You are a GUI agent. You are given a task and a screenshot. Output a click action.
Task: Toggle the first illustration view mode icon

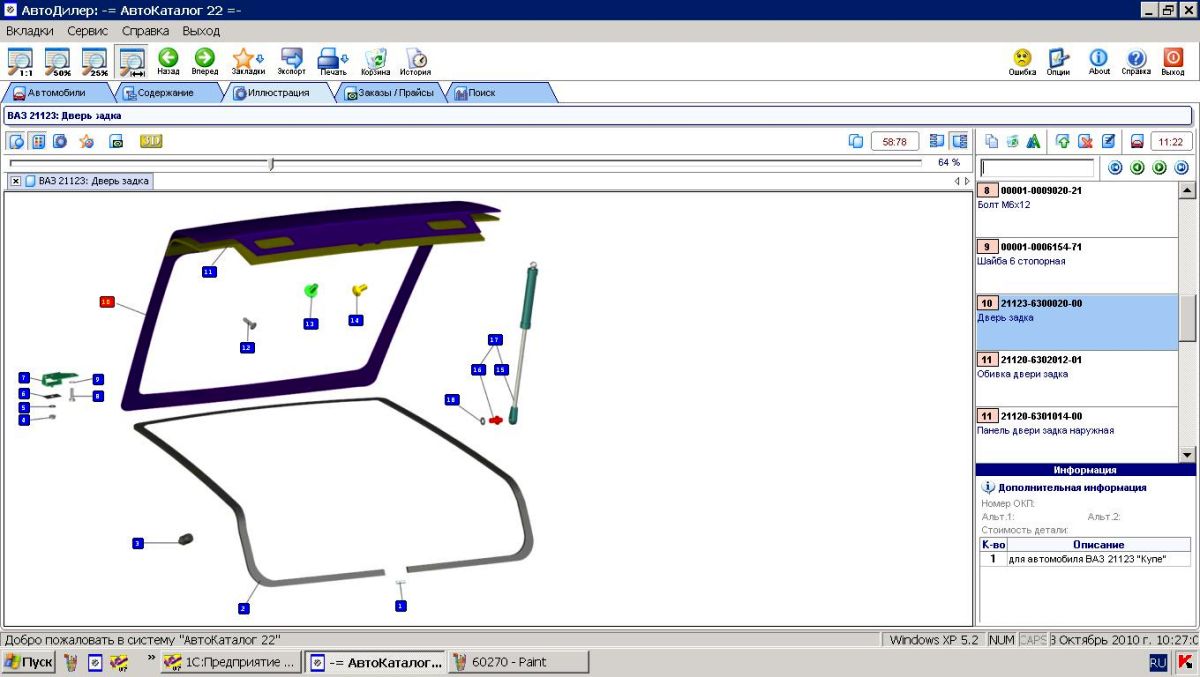(x=17, y=141)
